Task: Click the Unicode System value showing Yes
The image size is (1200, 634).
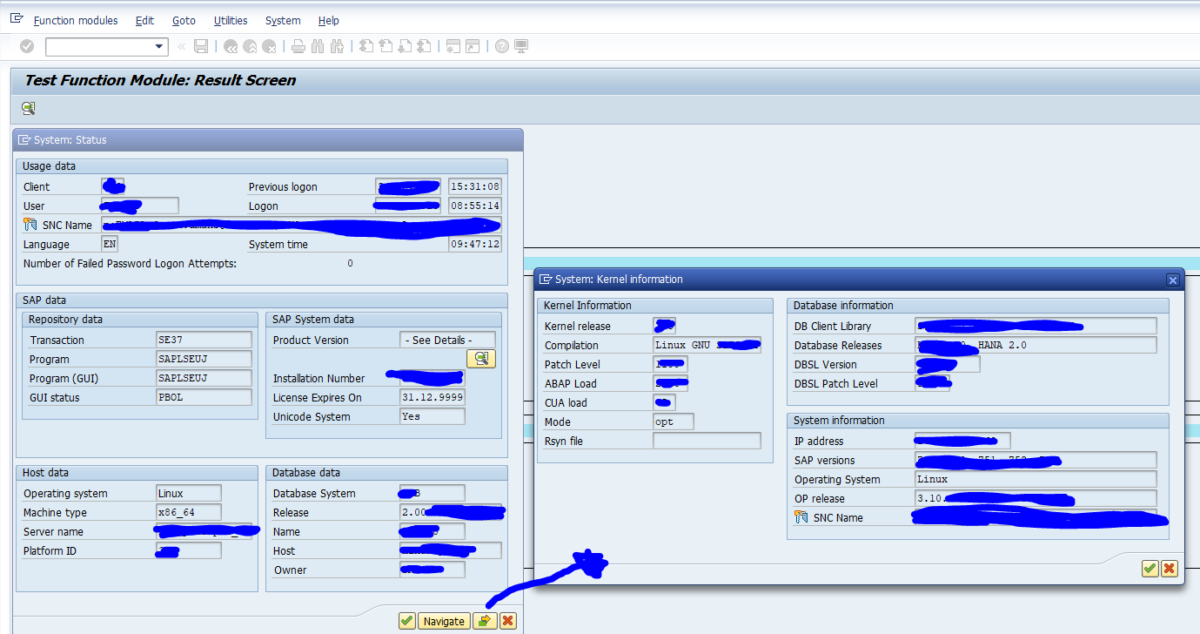Action: tap(432, 416)
